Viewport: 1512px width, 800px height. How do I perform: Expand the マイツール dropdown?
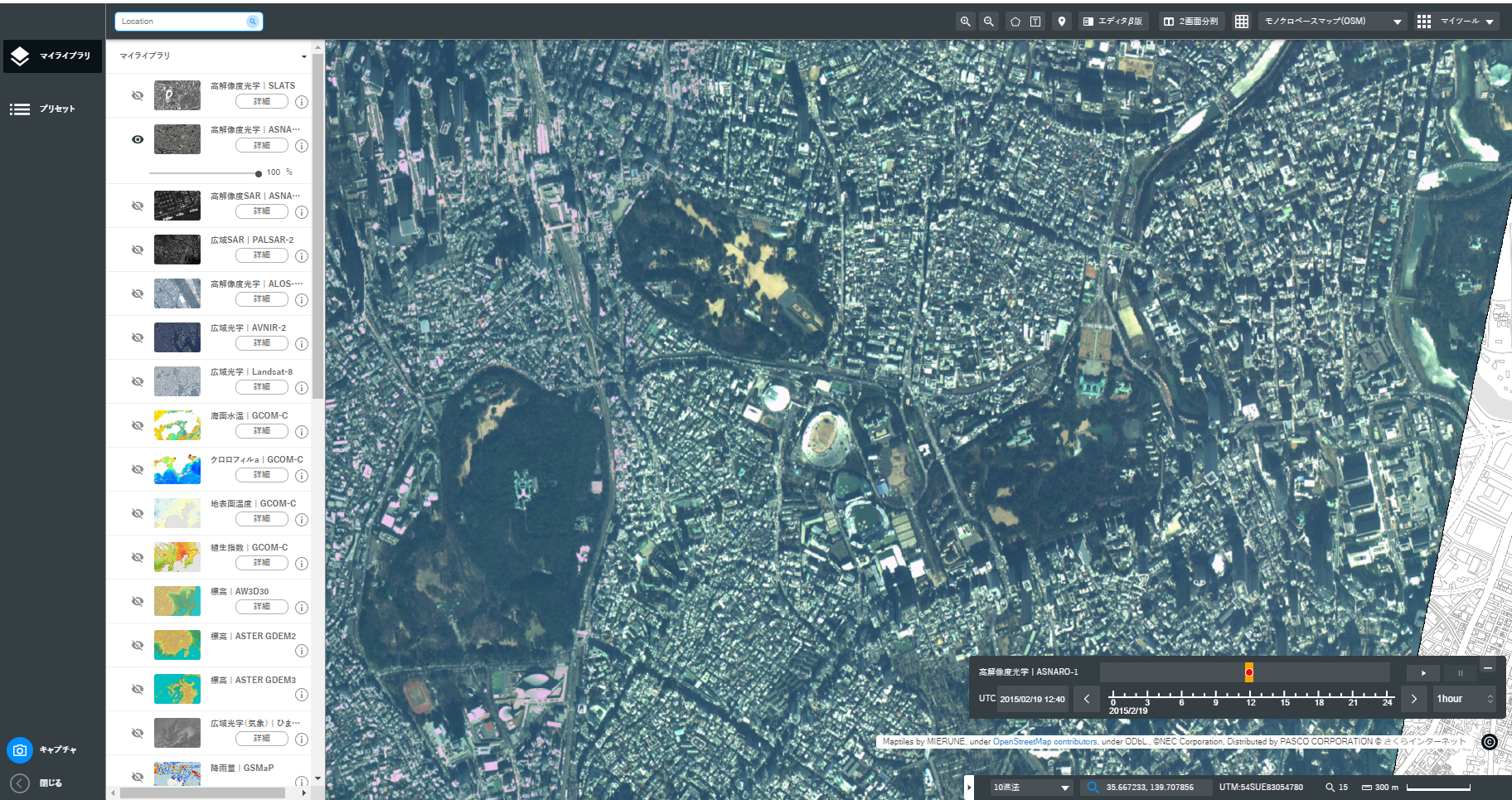1456,22
